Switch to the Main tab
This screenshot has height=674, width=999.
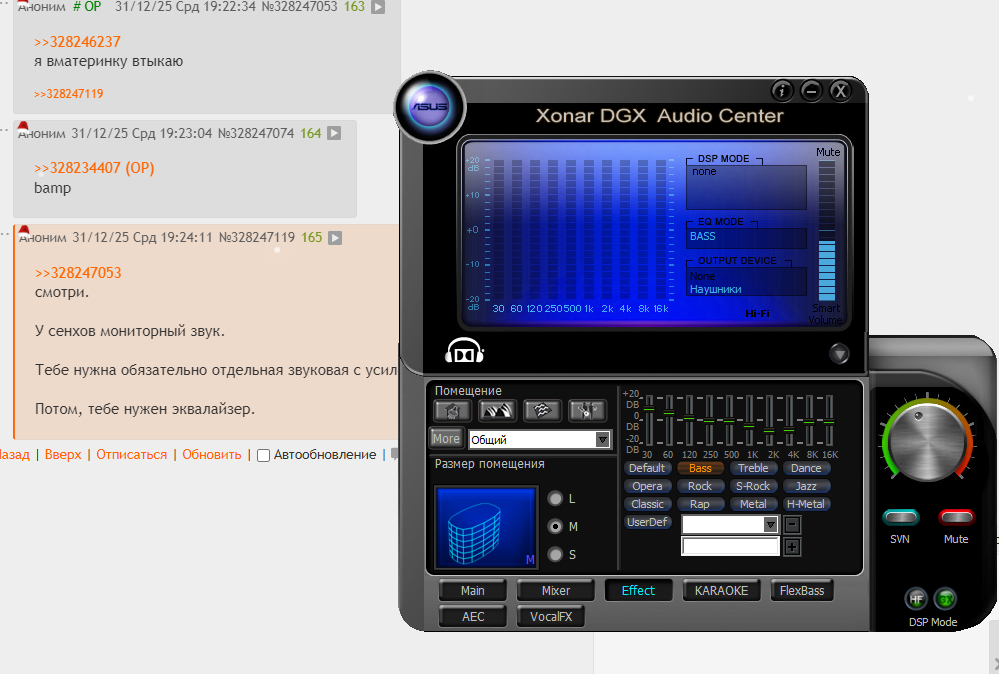473,591
